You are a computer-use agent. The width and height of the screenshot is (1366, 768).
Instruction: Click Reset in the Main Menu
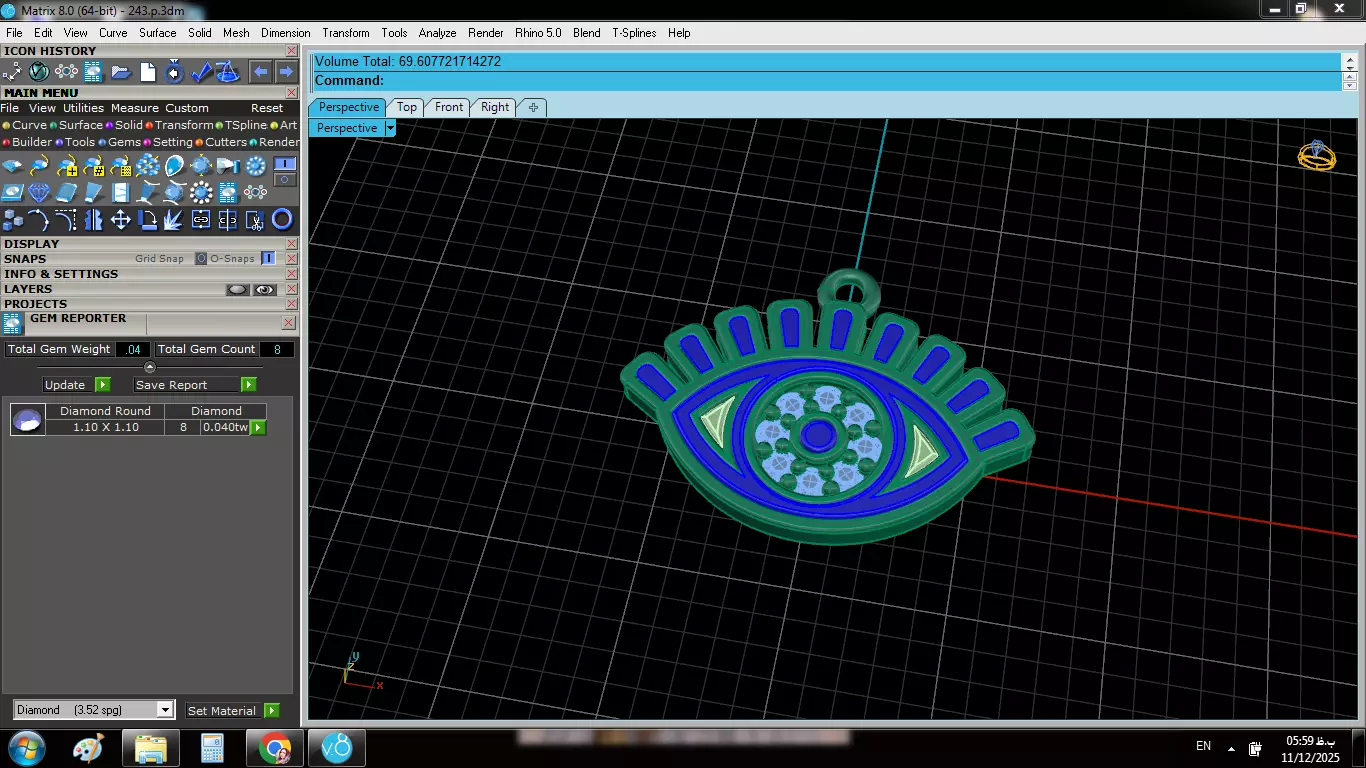click(267, 108)
